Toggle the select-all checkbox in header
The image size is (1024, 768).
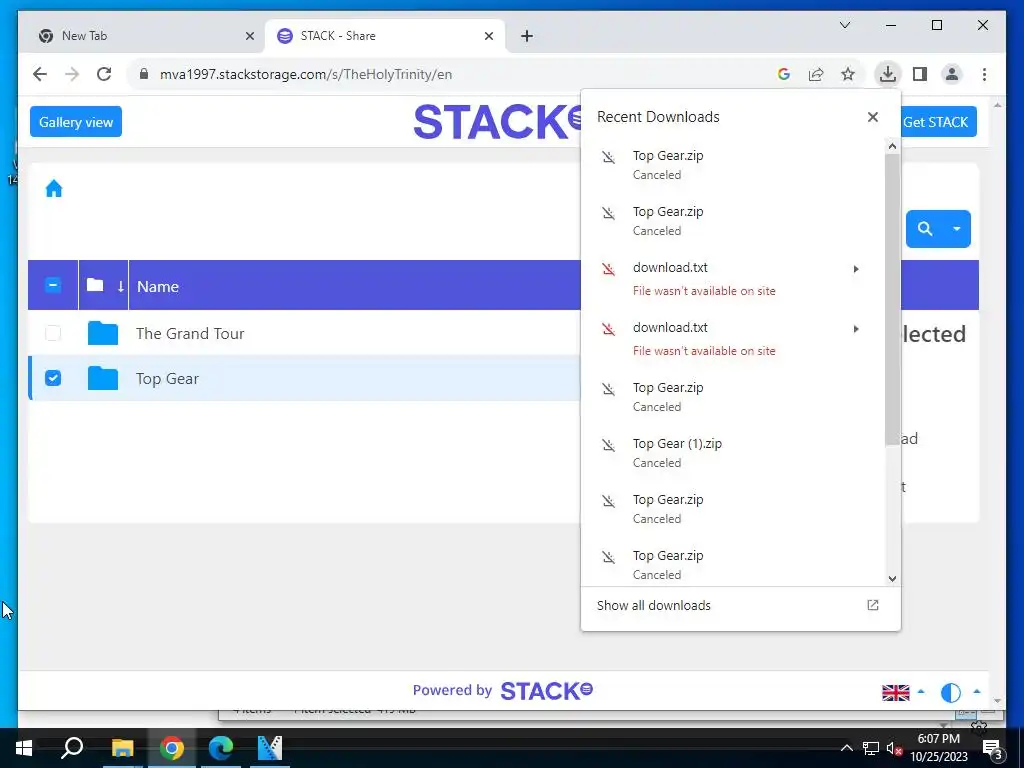(53, 285)
